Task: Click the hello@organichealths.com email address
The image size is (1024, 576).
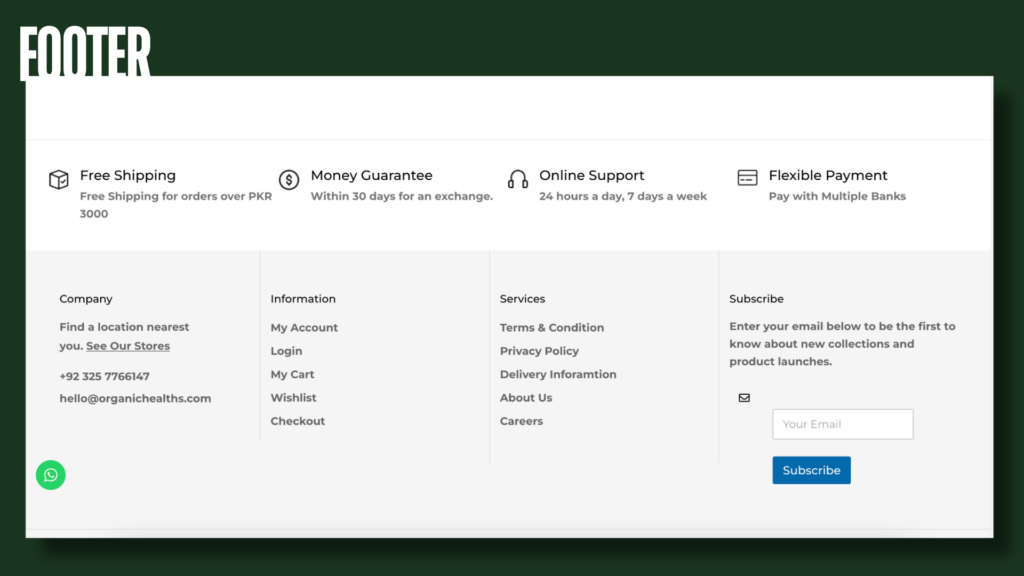Action: click(135, 399)
